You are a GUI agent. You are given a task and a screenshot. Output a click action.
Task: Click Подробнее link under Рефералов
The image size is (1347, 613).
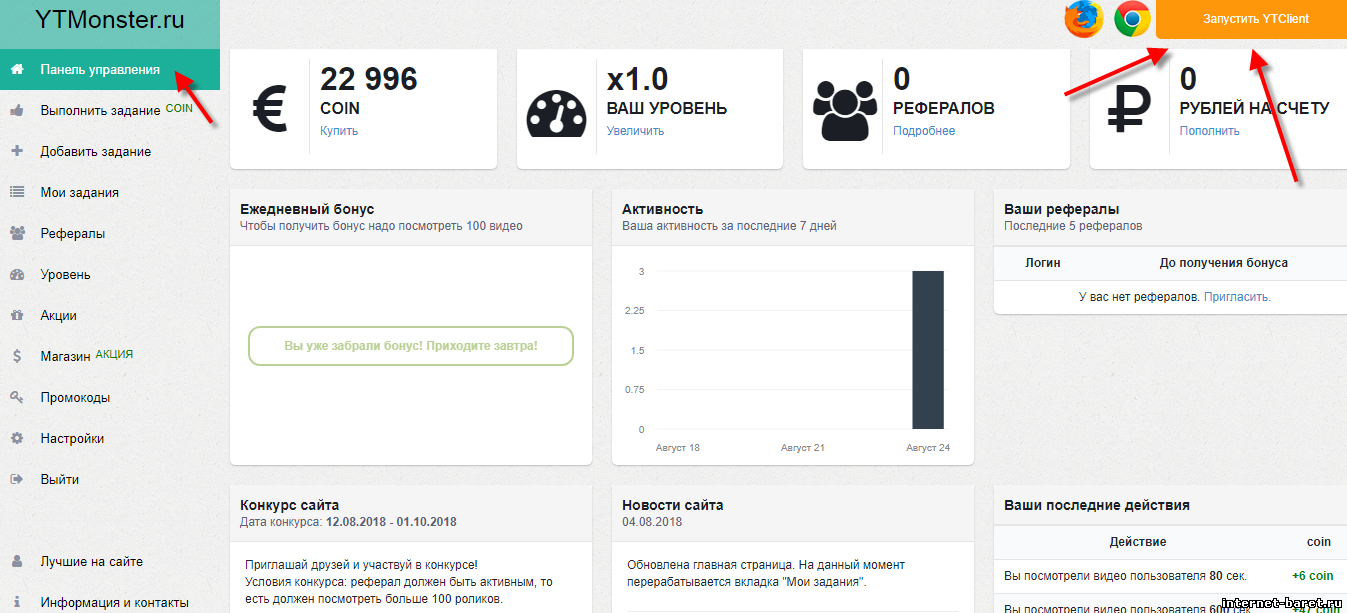(x=924, y=131)
